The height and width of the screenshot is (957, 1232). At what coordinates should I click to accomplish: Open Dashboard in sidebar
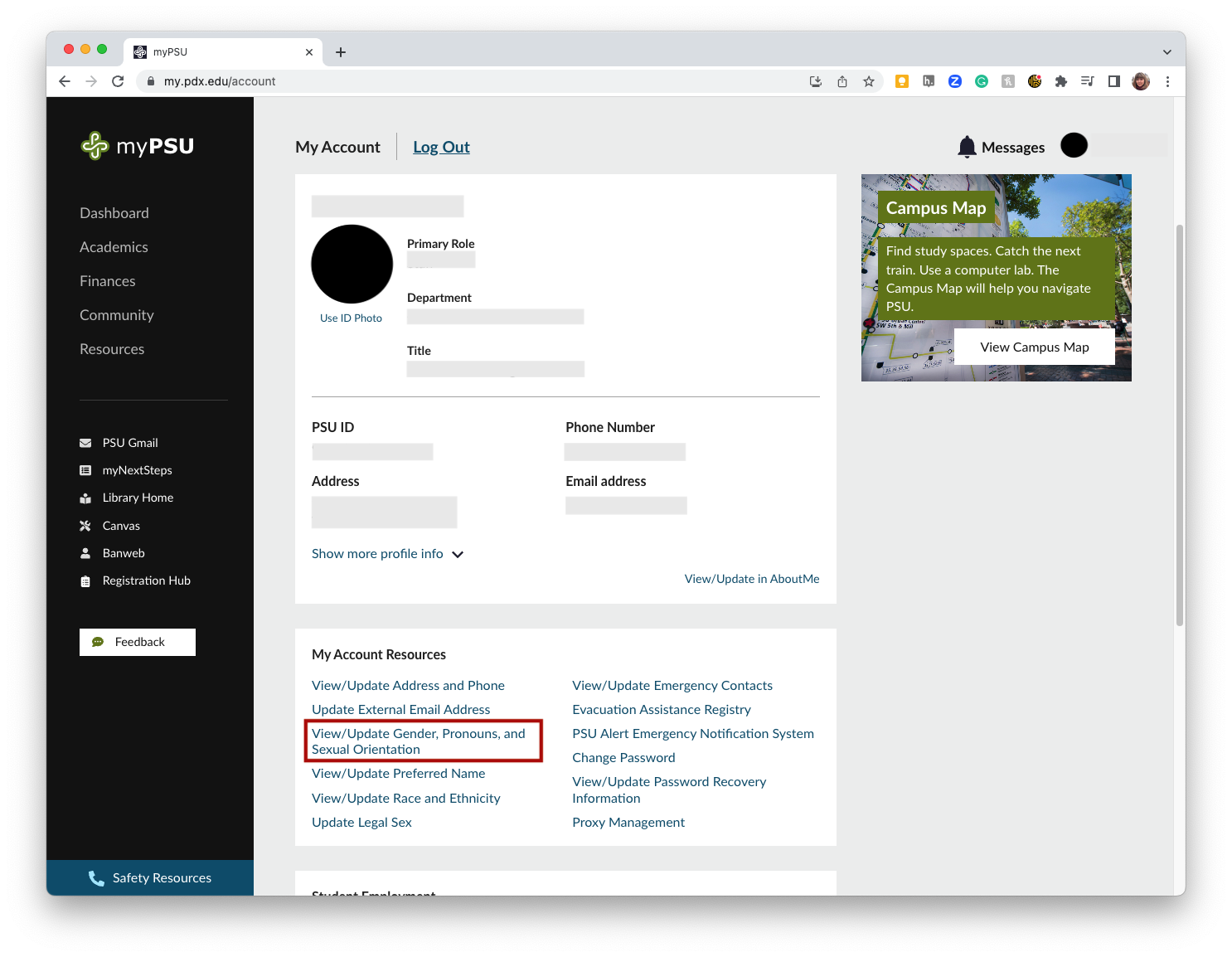[114, 213]
